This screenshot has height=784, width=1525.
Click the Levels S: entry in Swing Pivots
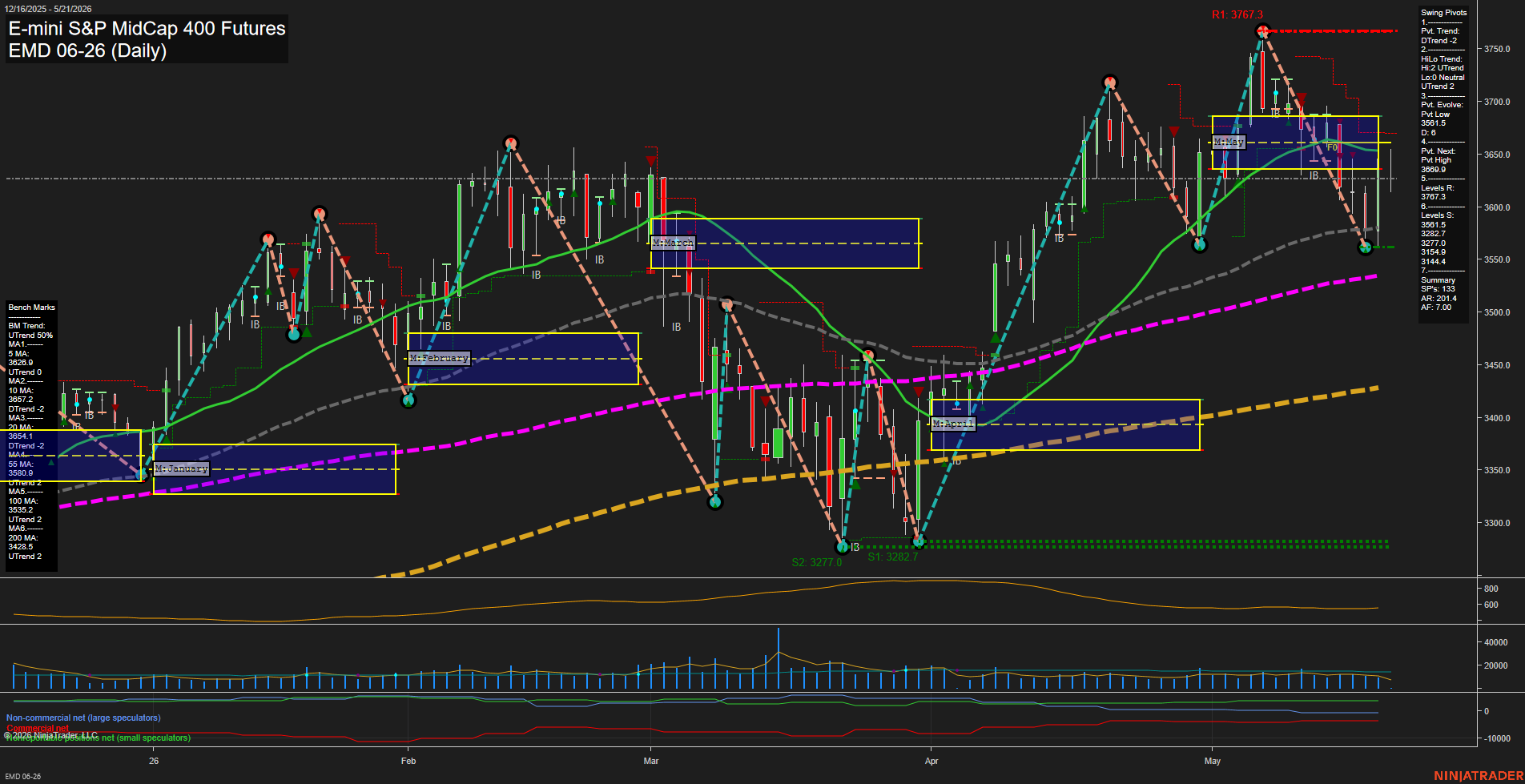click(x=1438, y=215)
